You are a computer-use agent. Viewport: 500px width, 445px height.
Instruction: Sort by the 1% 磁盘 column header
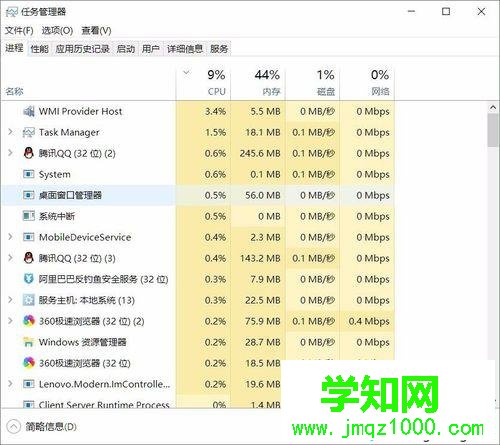(x=313, y=83)
